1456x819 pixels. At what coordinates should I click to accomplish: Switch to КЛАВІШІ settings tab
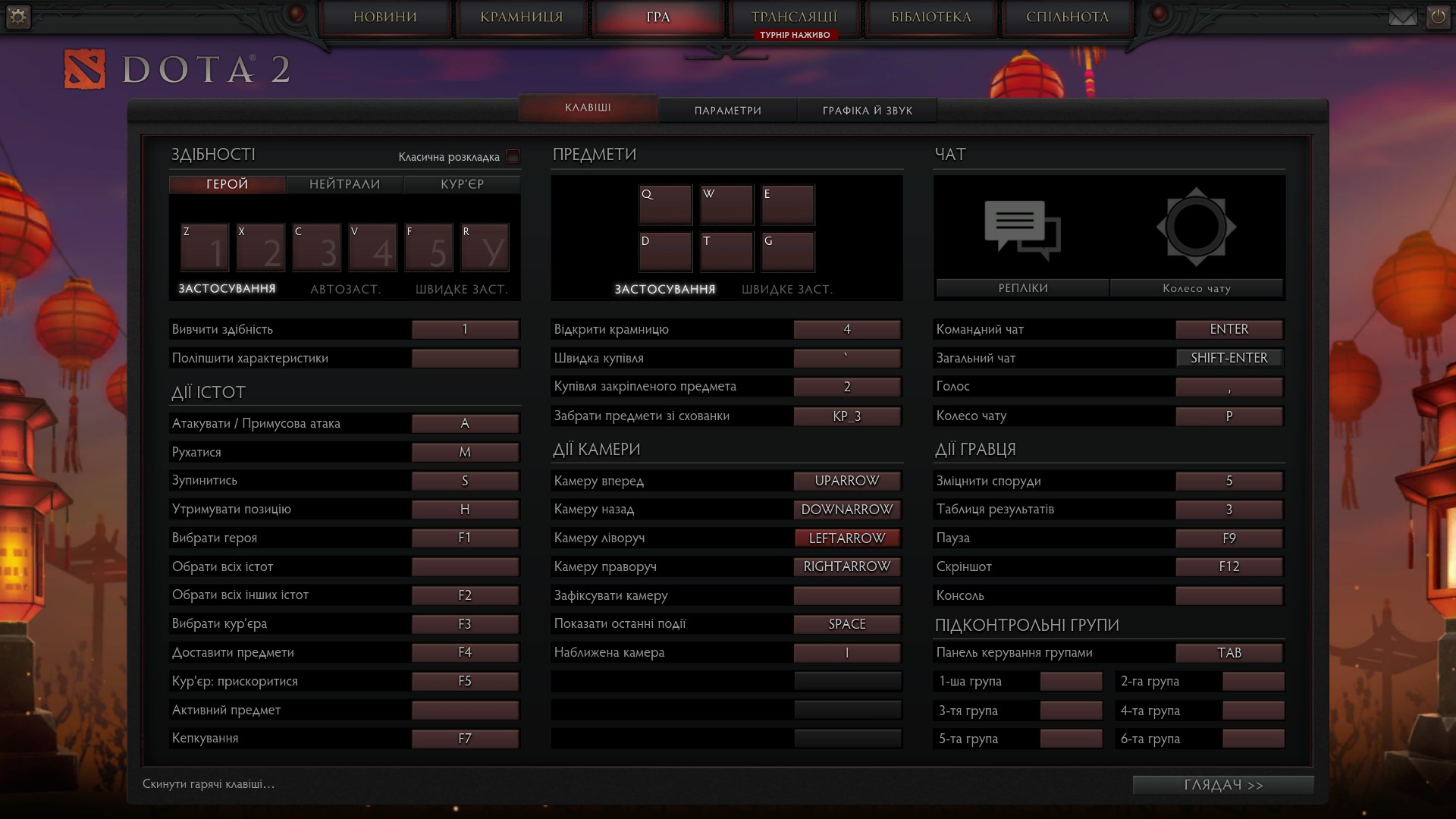click(x=588, y=108)
